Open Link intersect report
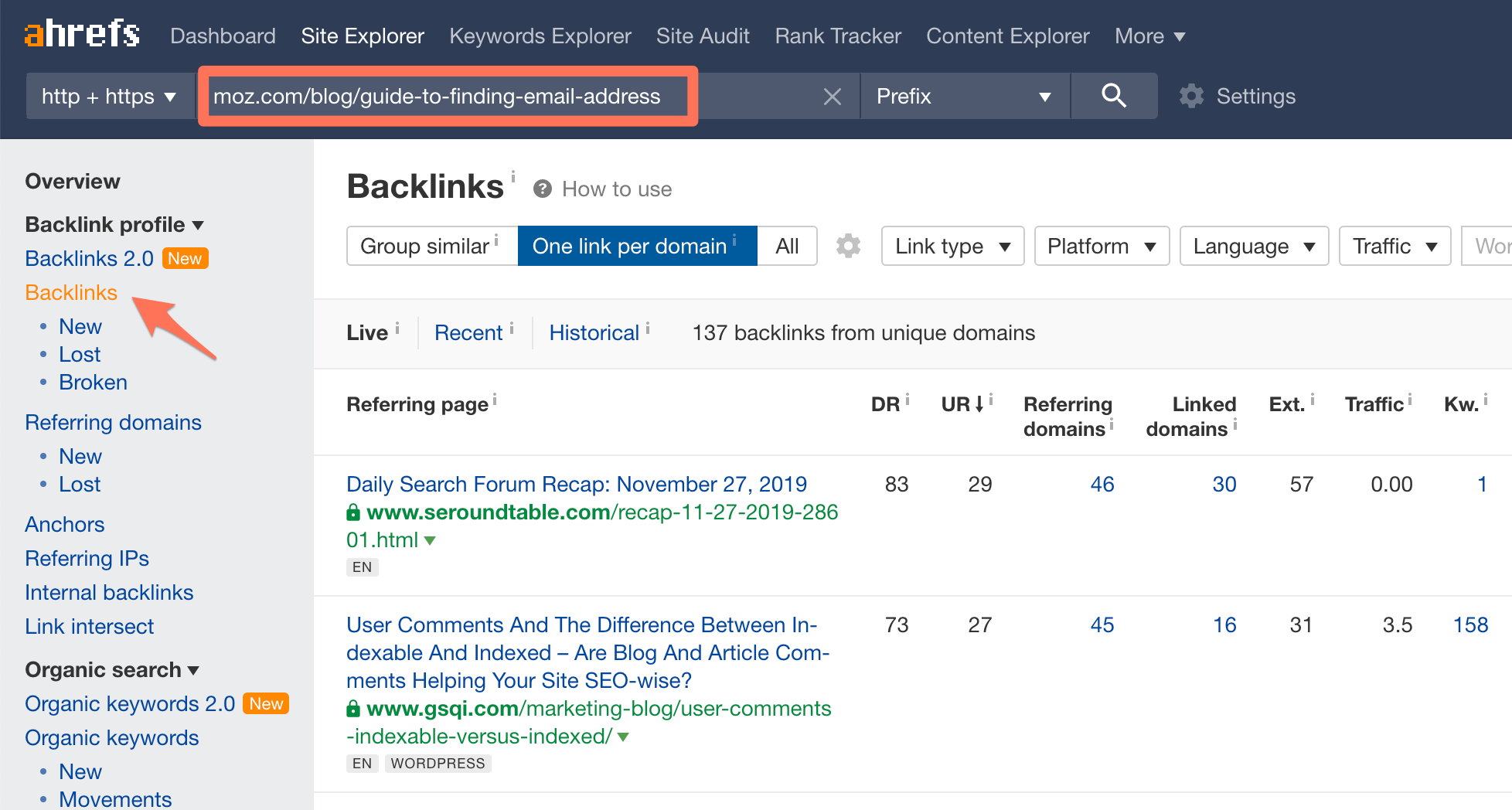This screenshot has height=810, width=1512. tap(89, 626)
